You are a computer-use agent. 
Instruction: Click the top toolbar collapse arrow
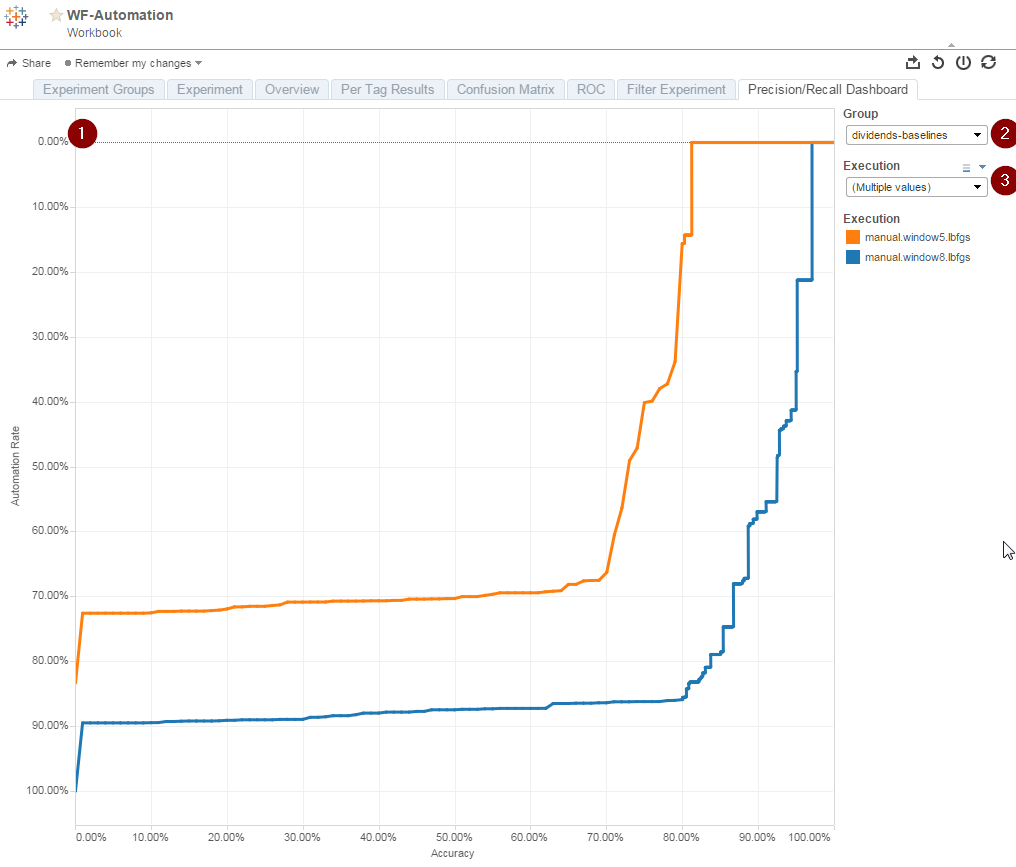(x=951, y=45)
